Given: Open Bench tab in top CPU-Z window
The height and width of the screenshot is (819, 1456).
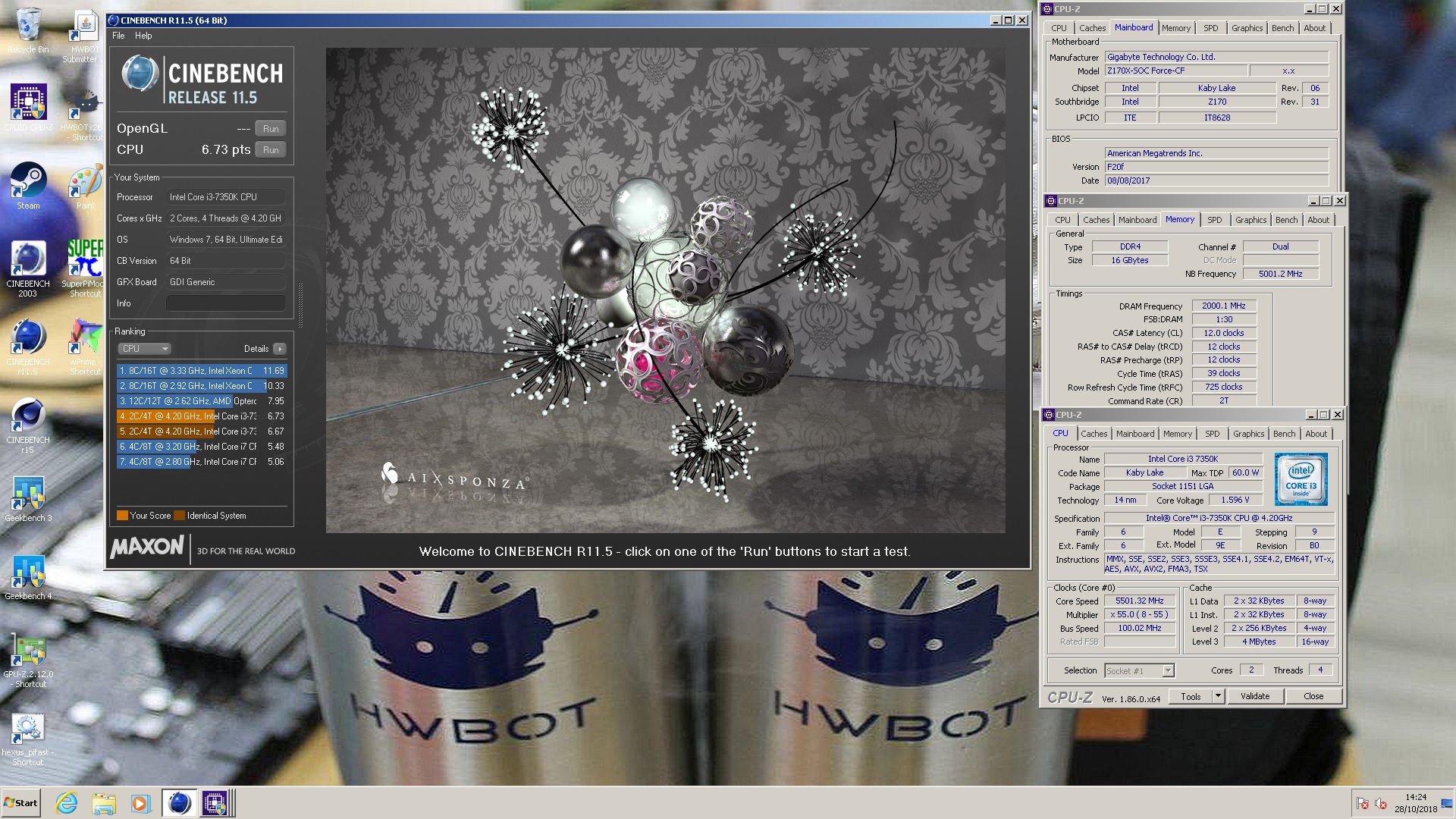Looking at the screenshot, I should (x=1282, y=28).
